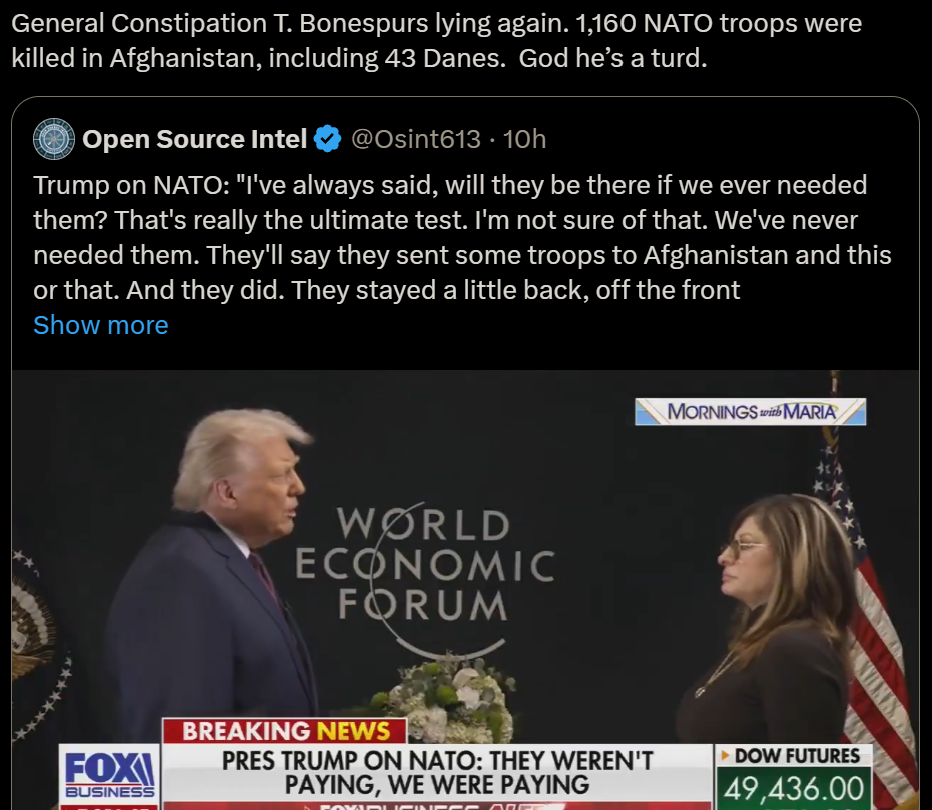
Task: Click the Mornings with Maria banner
Action: pos(750,411)
